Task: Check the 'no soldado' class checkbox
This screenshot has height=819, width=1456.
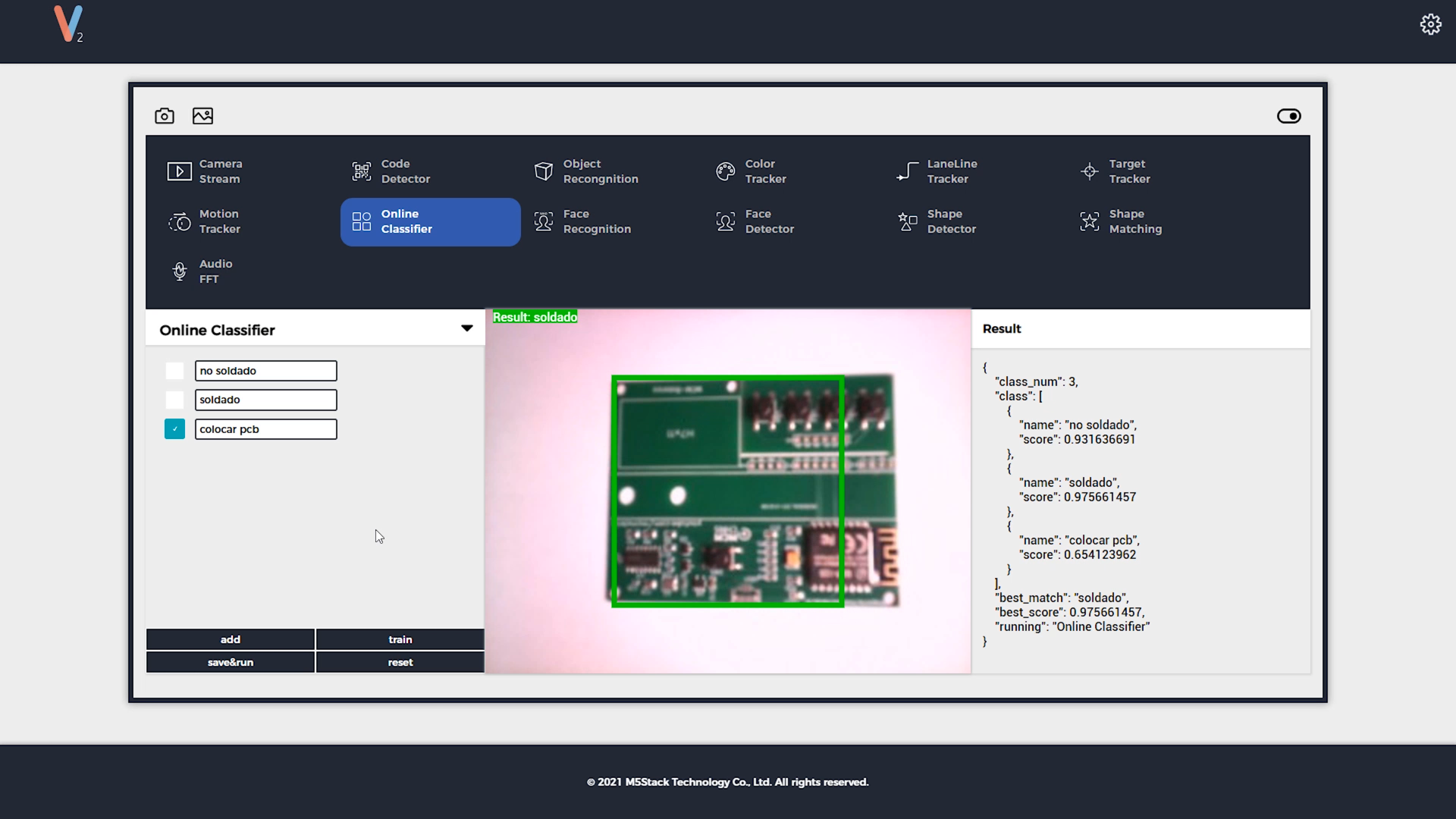Action: tap(174, 371)
